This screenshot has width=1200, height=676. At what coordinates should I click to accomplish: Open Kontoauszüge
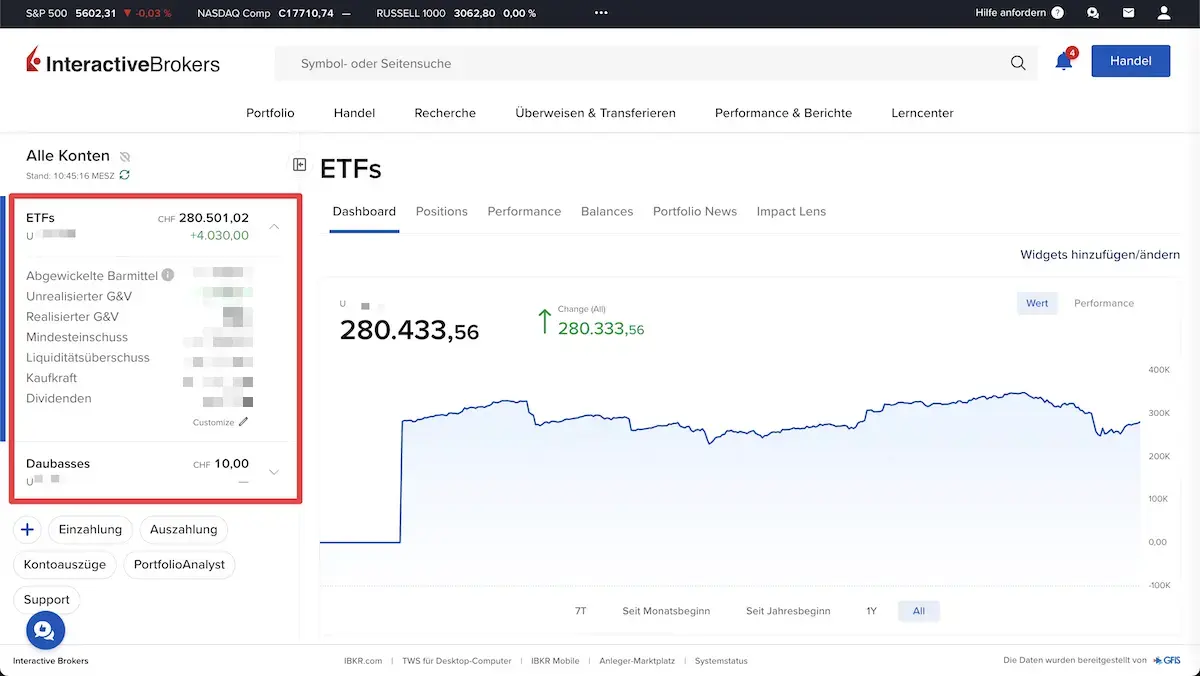pos(65,565)
